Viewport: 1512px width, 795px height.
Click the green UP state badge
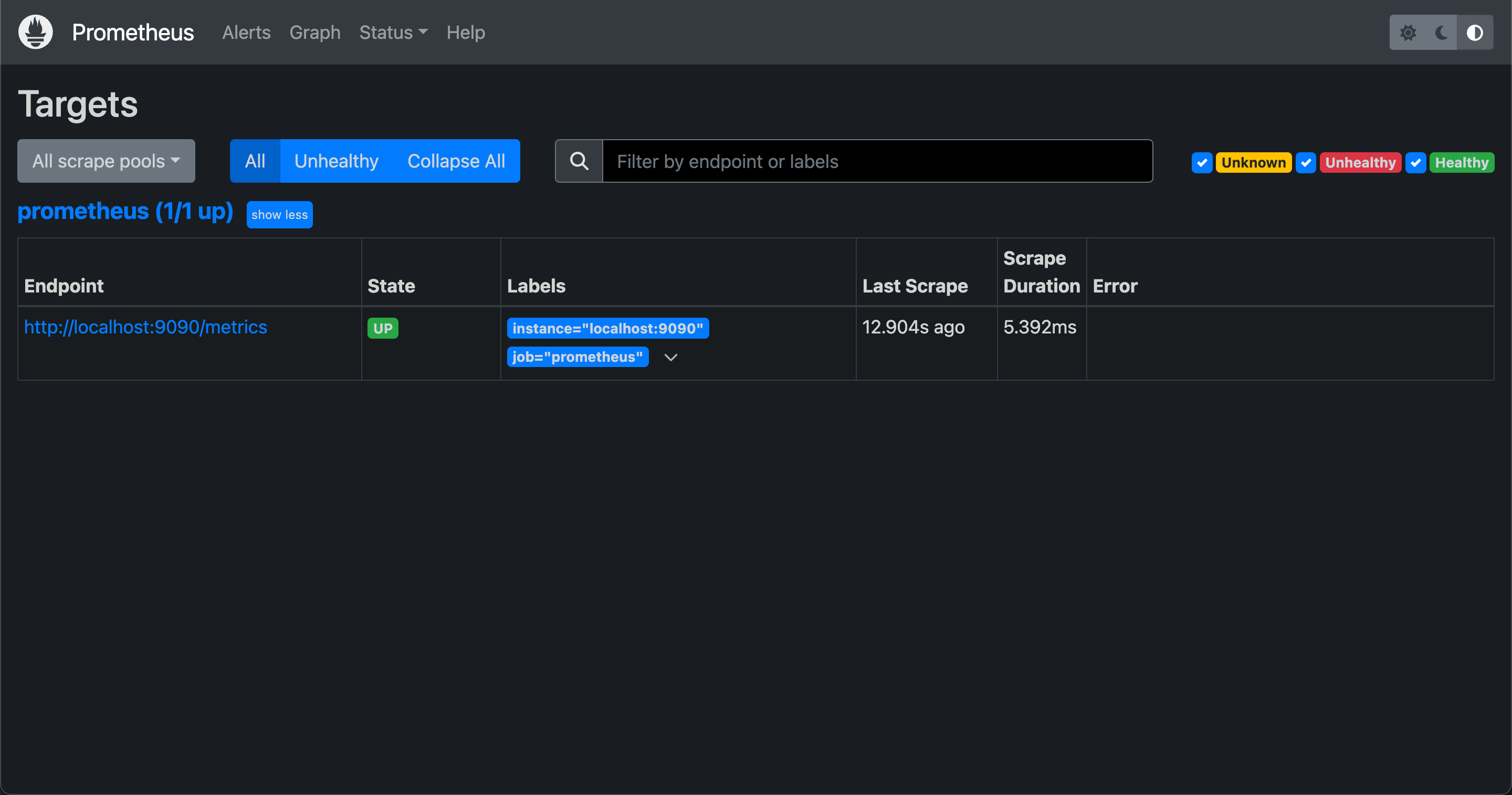click(383, 328)
